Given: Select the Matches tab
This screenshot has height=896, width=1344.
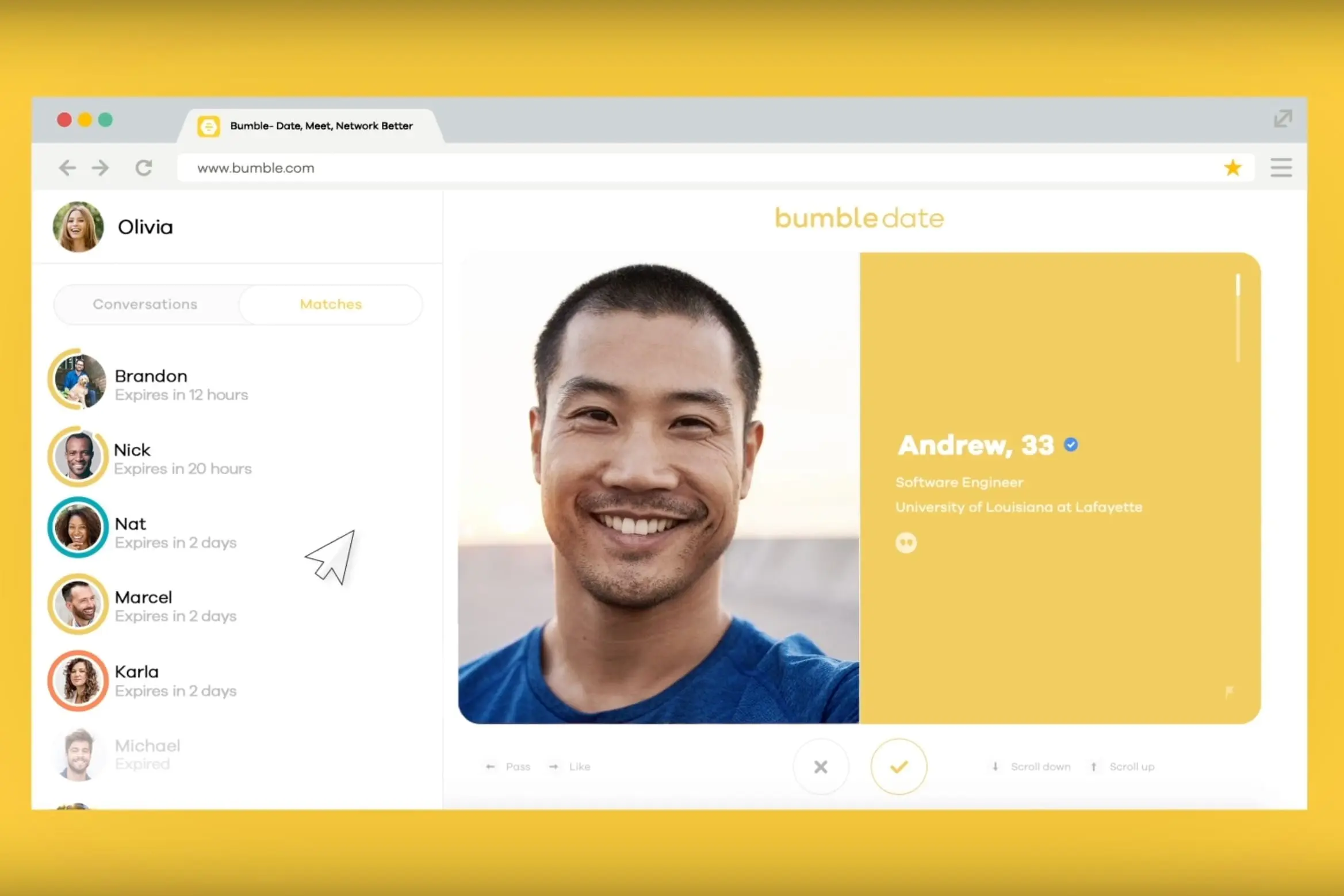Looking at the screenshot, I should click(331, 304).
